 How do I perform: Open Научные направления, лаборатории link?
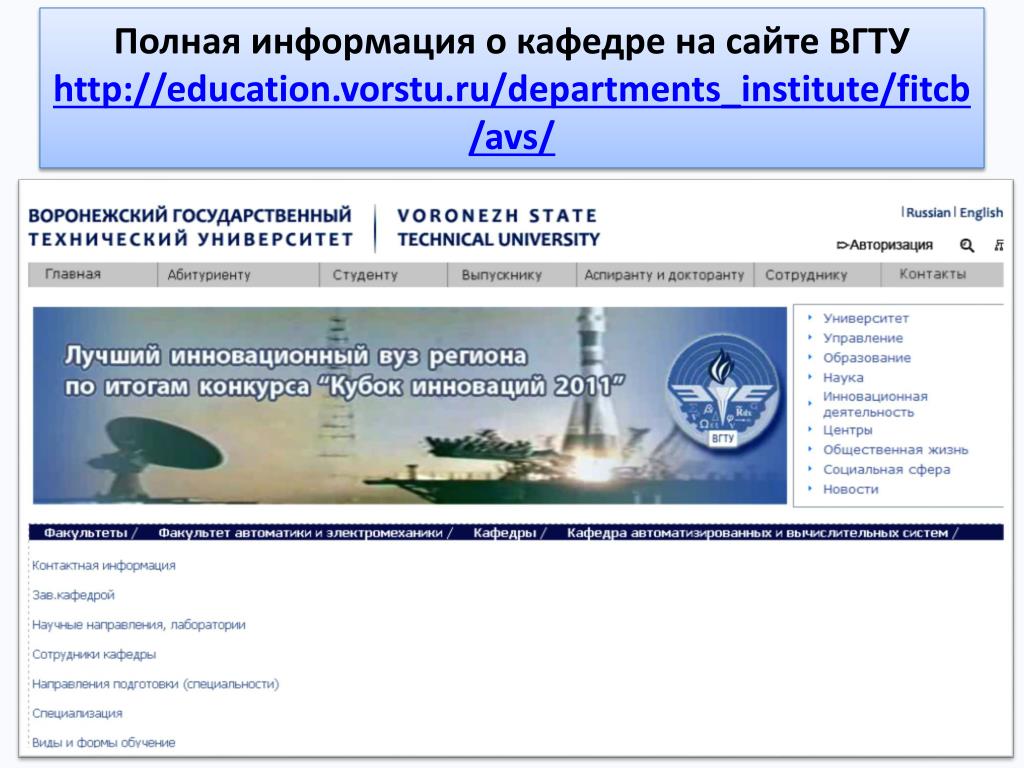(x=139, y=625)
